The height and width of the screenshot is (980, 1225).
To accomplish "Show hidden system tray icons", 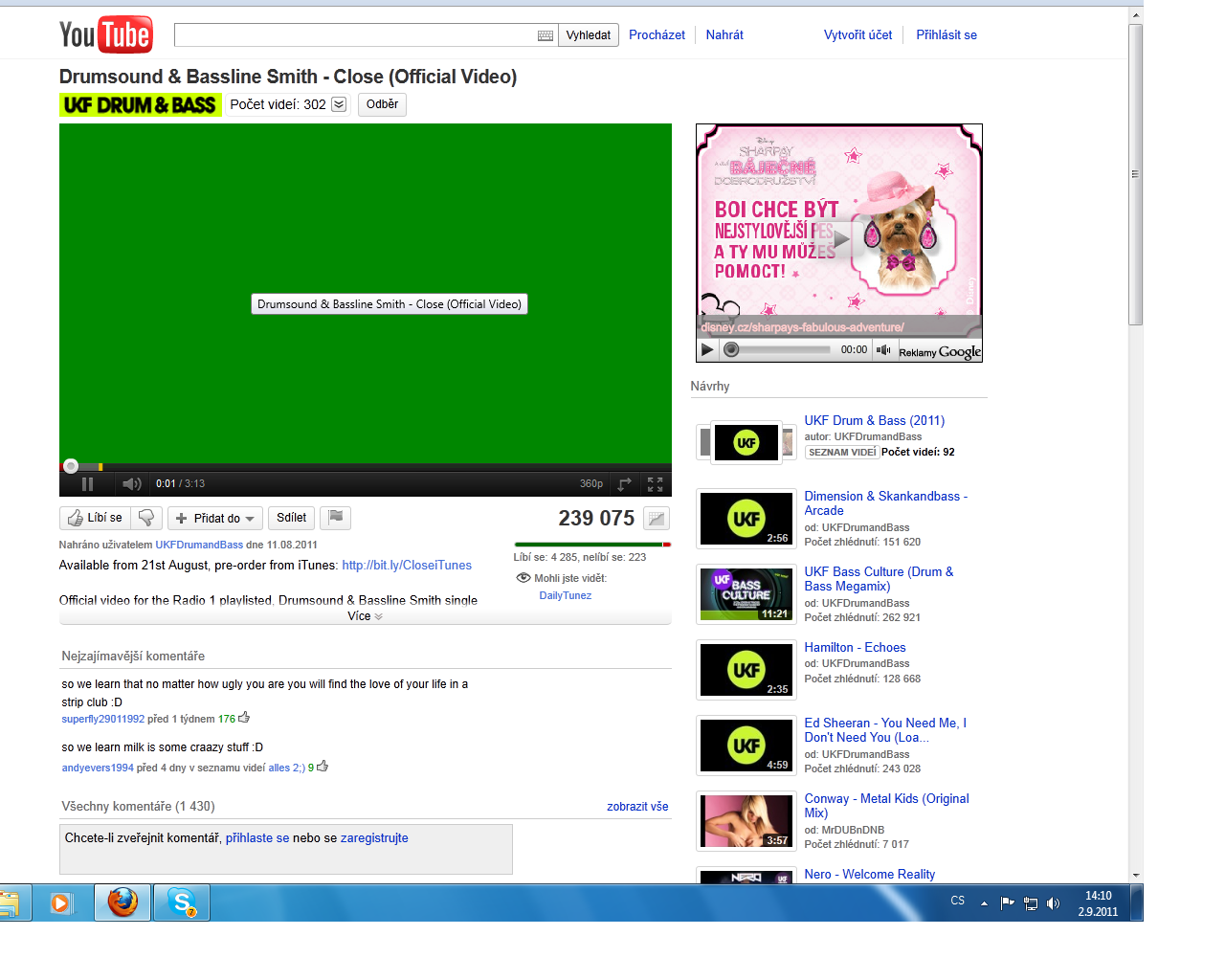I will [984, 903].
